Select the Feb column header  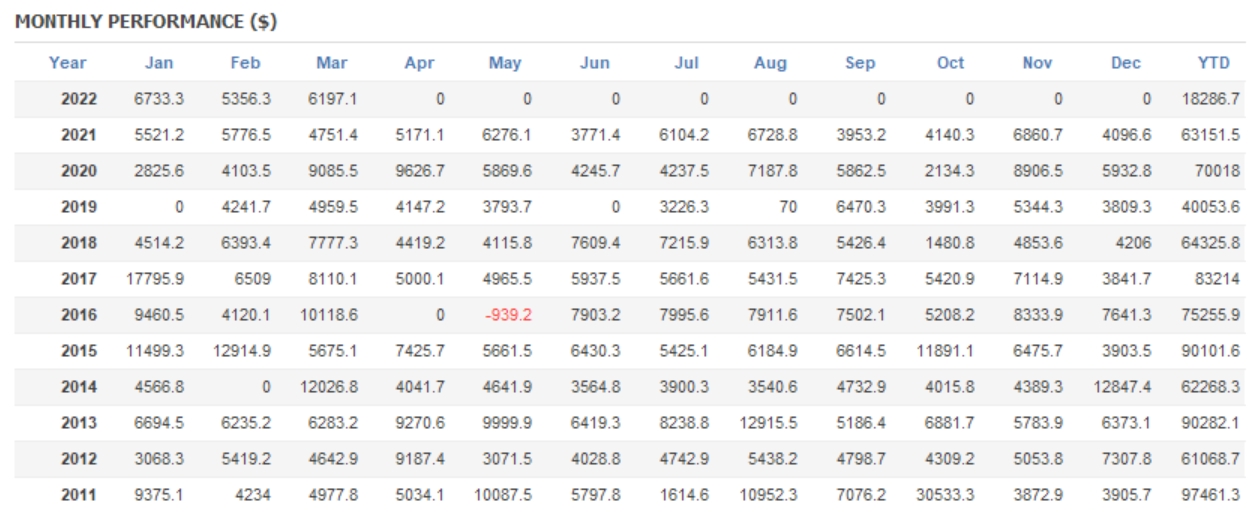pos(245,63)
